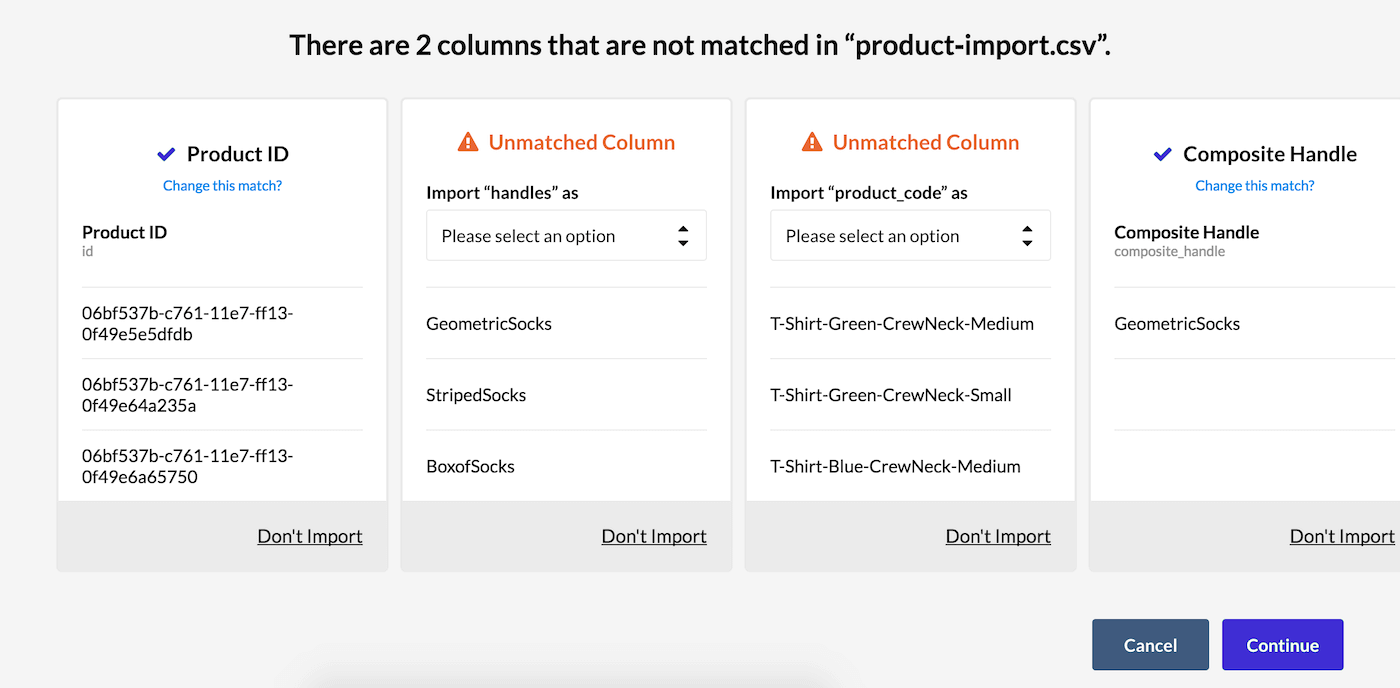Click the stepper arrows in the product_code dropdown
This screenshot has width=1400, height=688.
click(x=1027, y=235)
